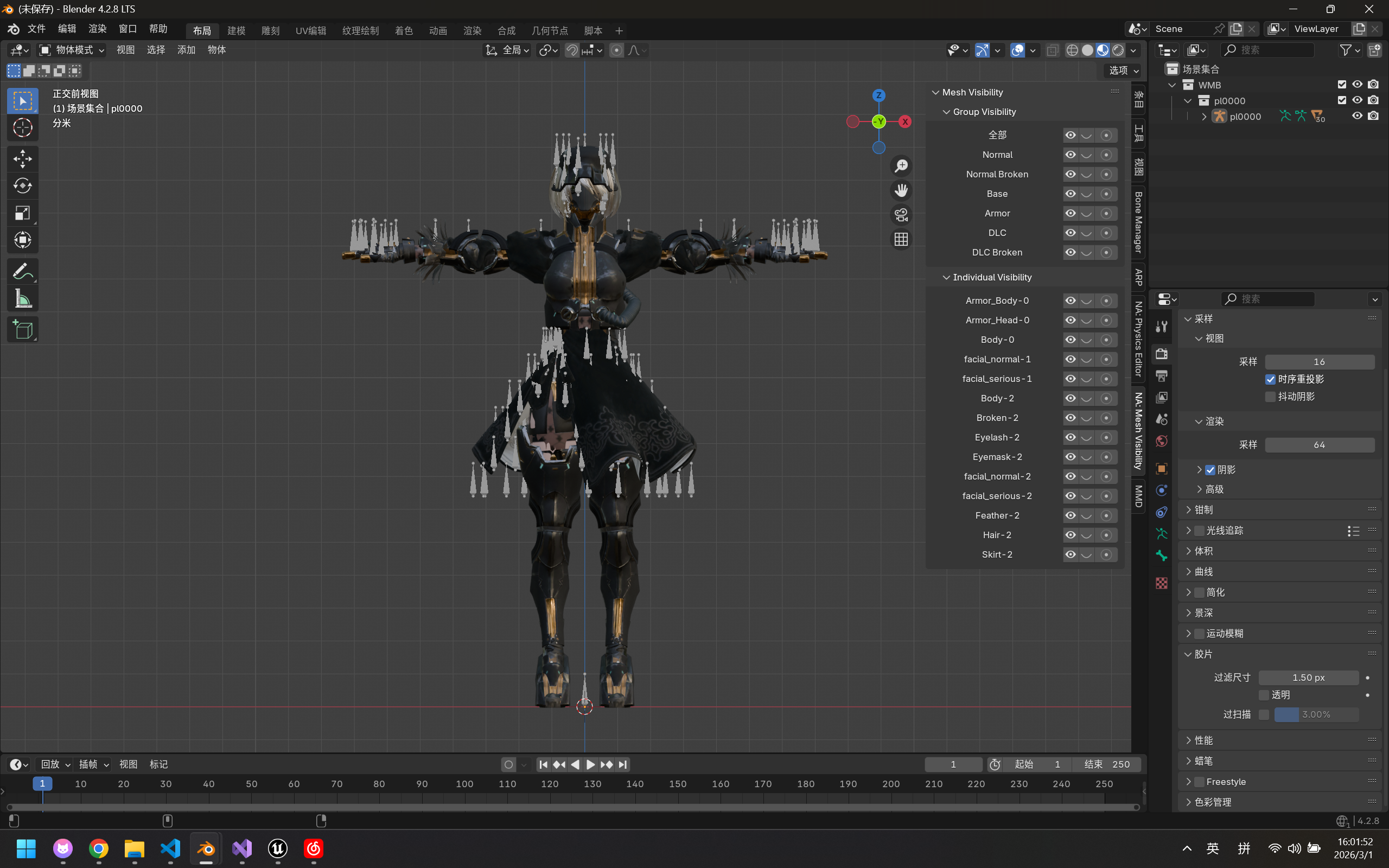Select the Rotate tool

(22, 186)
